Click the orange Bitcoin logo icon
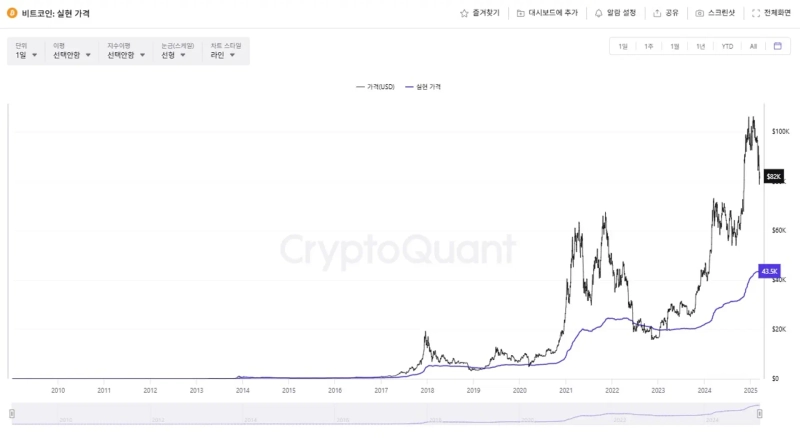The image size is (800, 438). pyautogui.click(x=12, y=13)
